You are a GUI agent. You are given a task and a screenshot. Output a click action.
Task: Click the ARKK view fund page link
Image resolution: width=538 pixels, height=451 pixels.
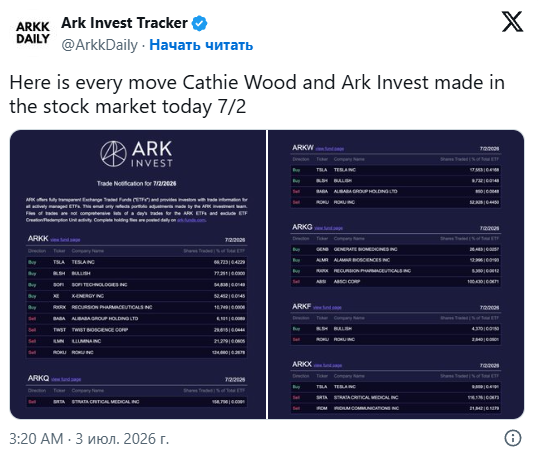65,240
